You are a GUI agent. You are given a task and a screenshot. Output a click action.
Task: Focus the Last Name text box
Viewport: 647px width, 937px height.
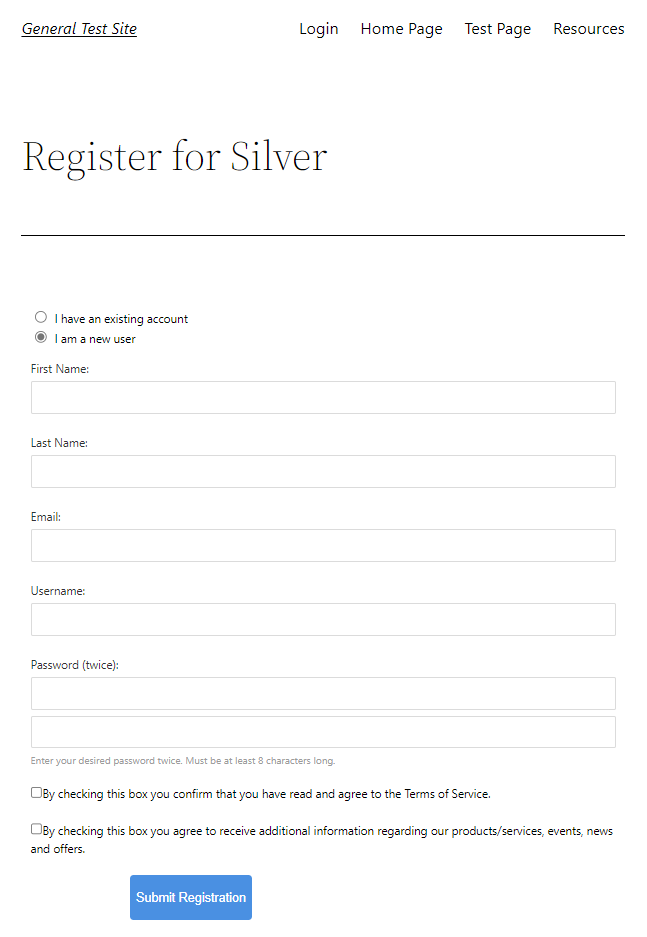coord(323,471)
